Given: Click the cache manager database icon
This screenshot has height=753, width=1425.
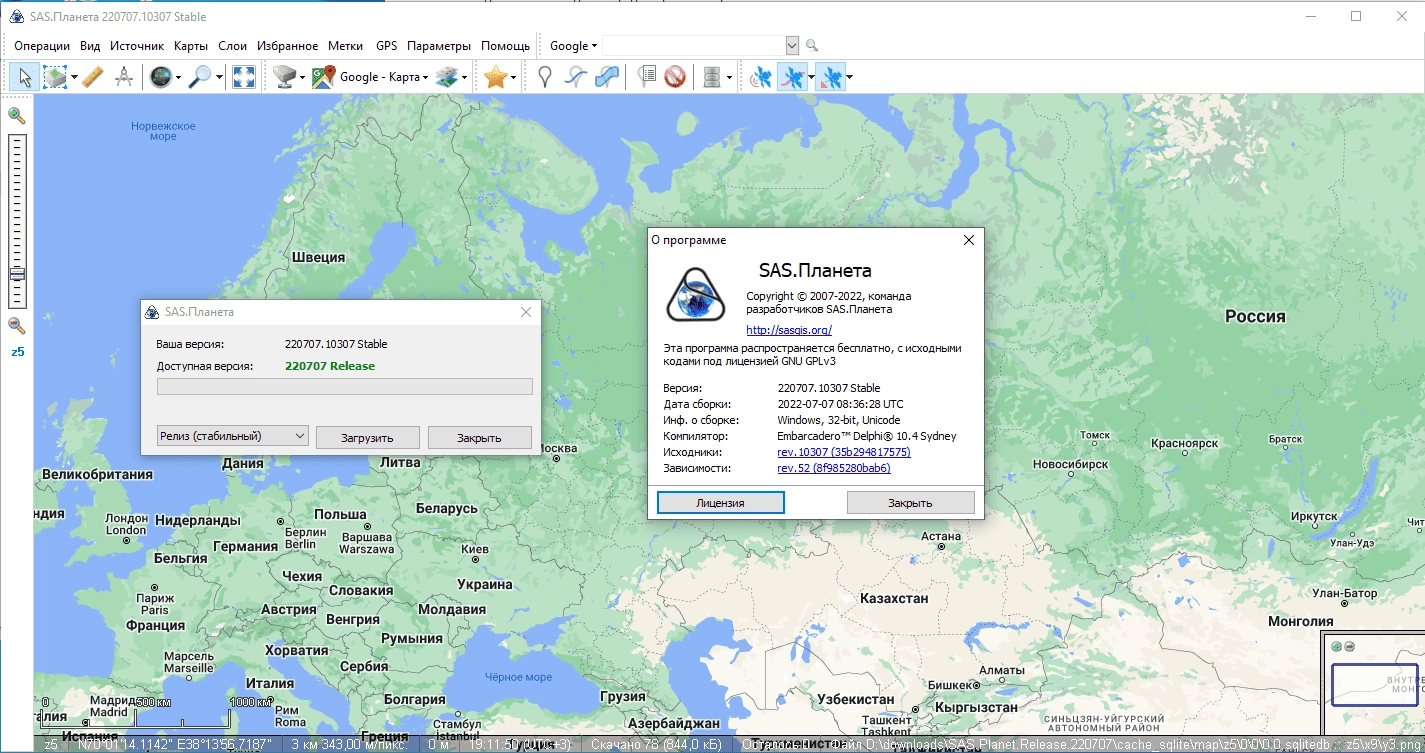Looking at the screenshot, I should pyautogui.click(x=712, y=77).
